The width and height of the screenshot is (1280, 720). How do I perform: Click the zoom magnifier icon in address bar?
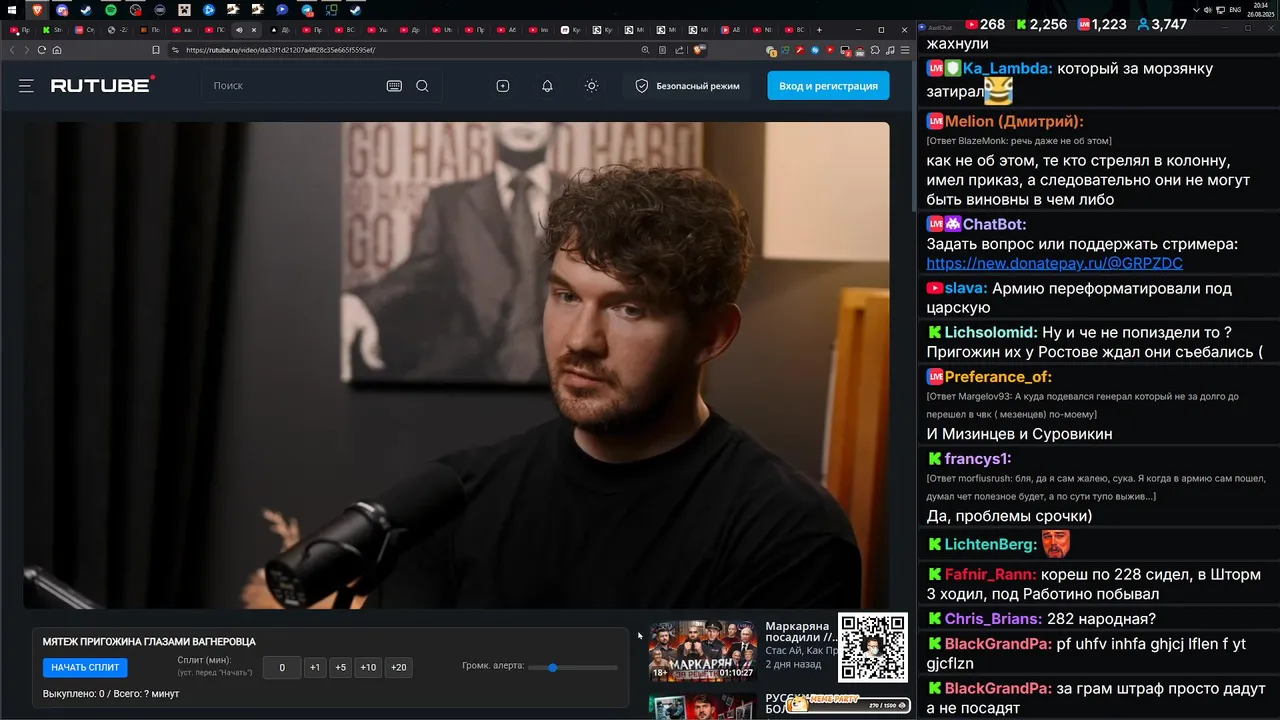pos(645,50)
